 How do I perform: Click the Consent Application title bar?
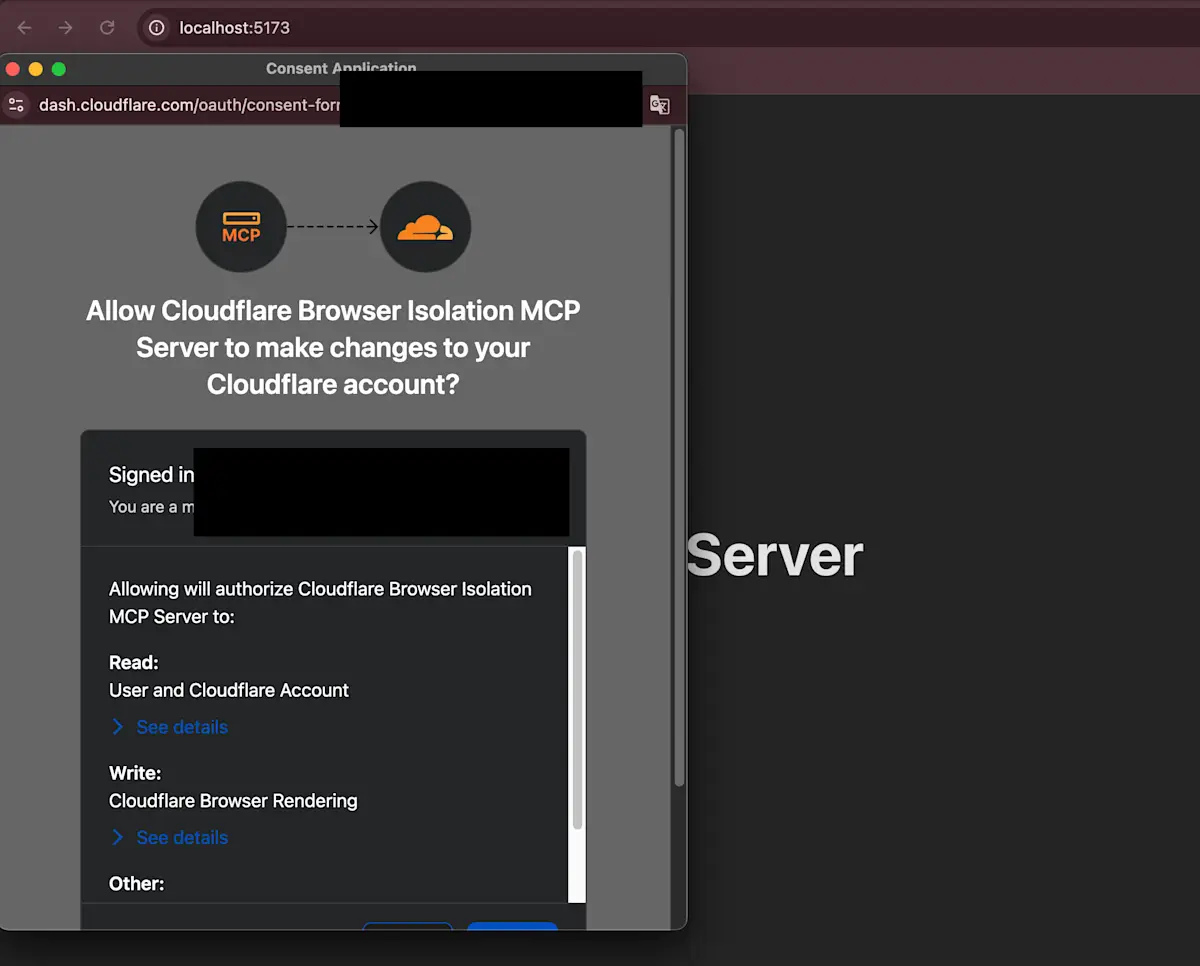(x=340, y=68)
